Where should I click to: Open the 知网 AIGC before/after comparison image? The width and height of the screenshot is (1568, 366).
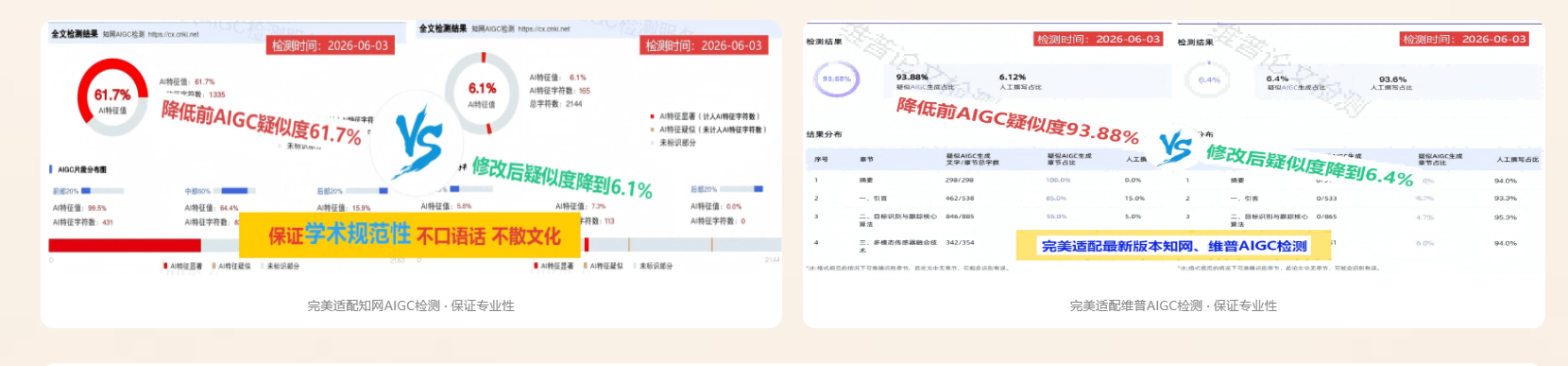click(411, 148)
